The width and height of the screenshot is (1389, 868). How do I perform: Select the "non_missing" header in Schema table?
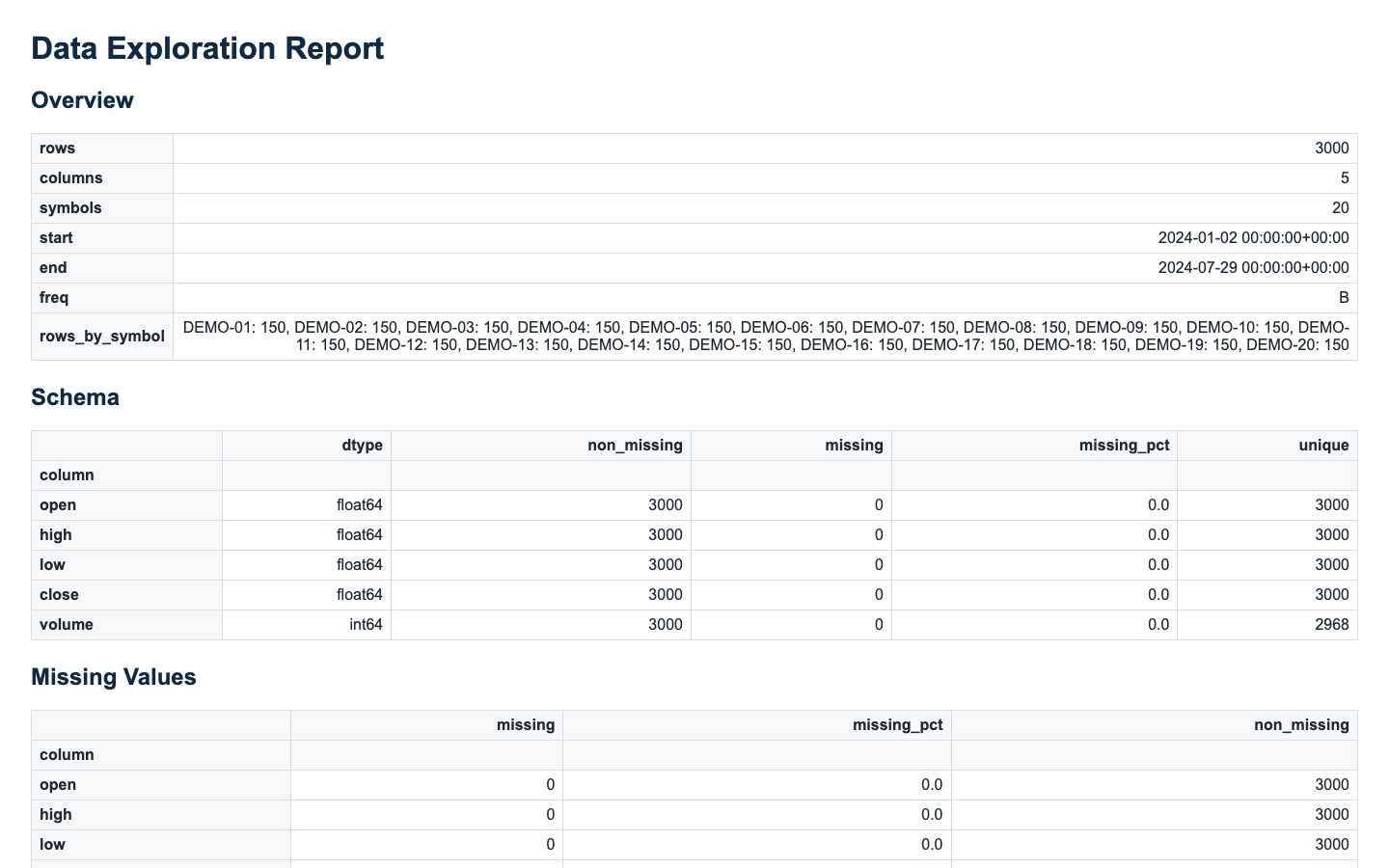tap(636, 446)
